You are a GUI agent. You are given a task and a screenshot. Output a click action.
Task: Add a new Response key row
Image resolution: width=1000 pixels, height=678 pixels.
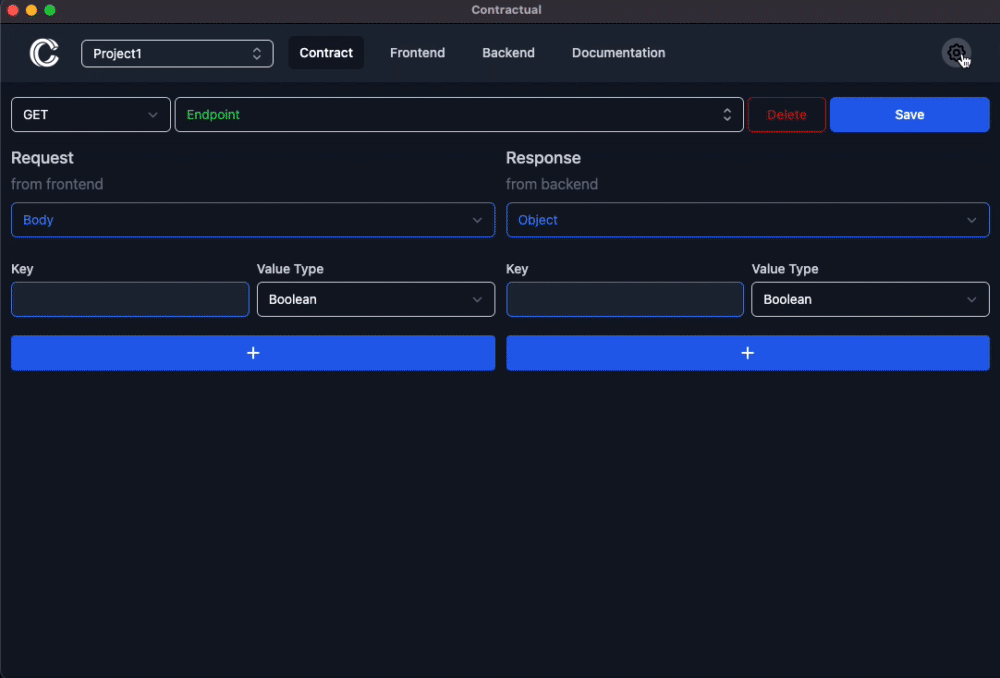[747, 353]
